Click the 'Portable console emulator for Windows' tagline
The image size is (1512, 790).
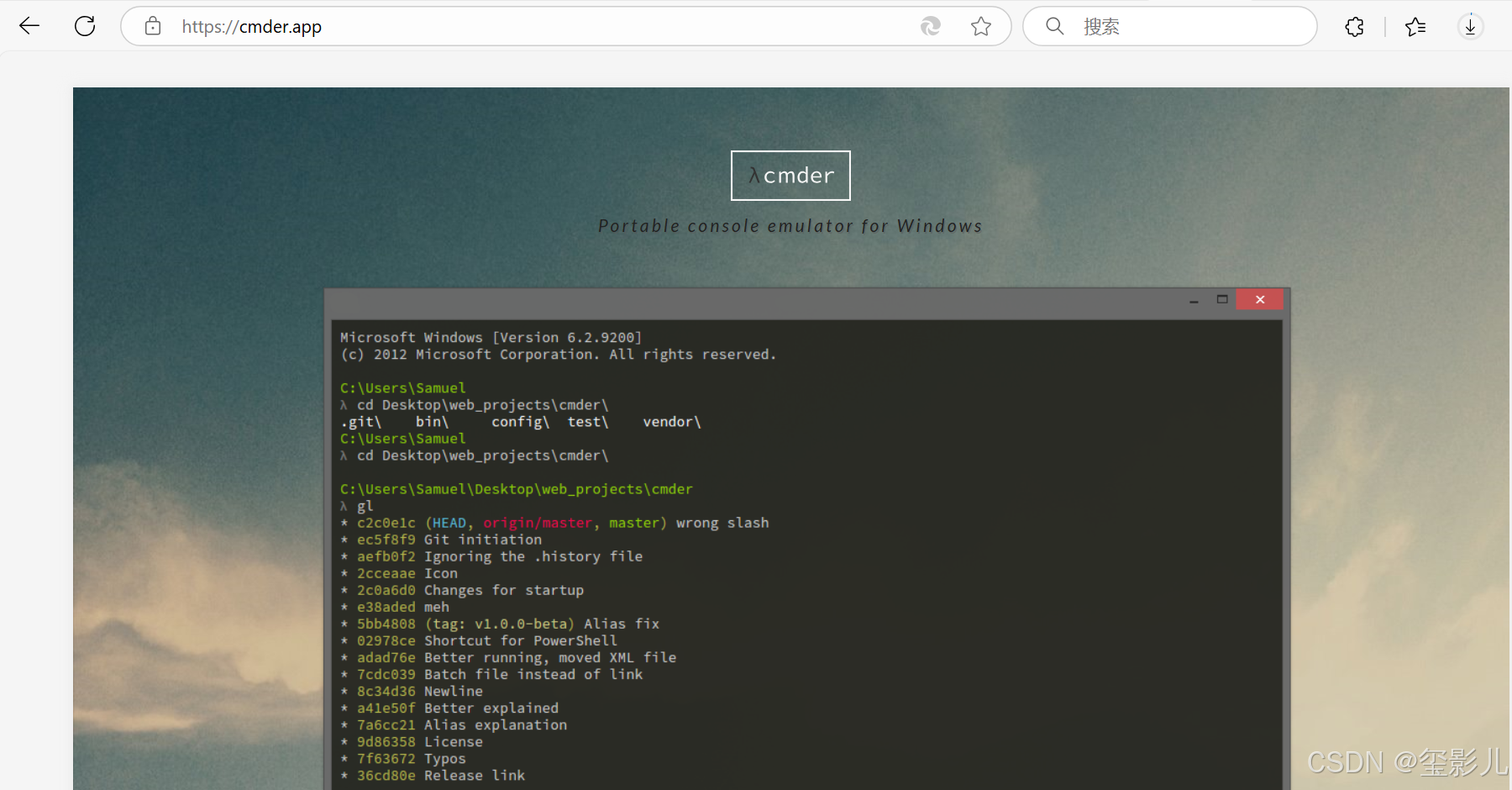pyautogui.click(x=790, y=226)
